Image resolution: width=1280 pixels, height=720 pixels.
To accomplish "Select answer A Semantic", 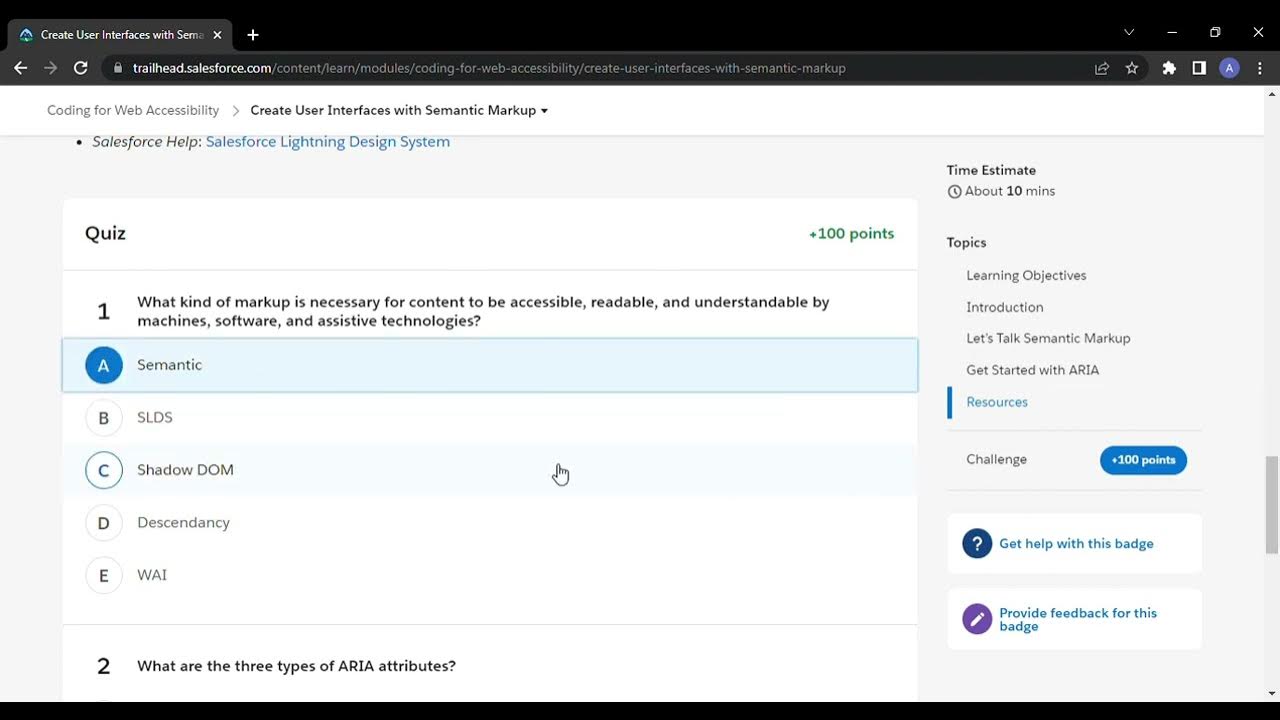I will 490,365.
